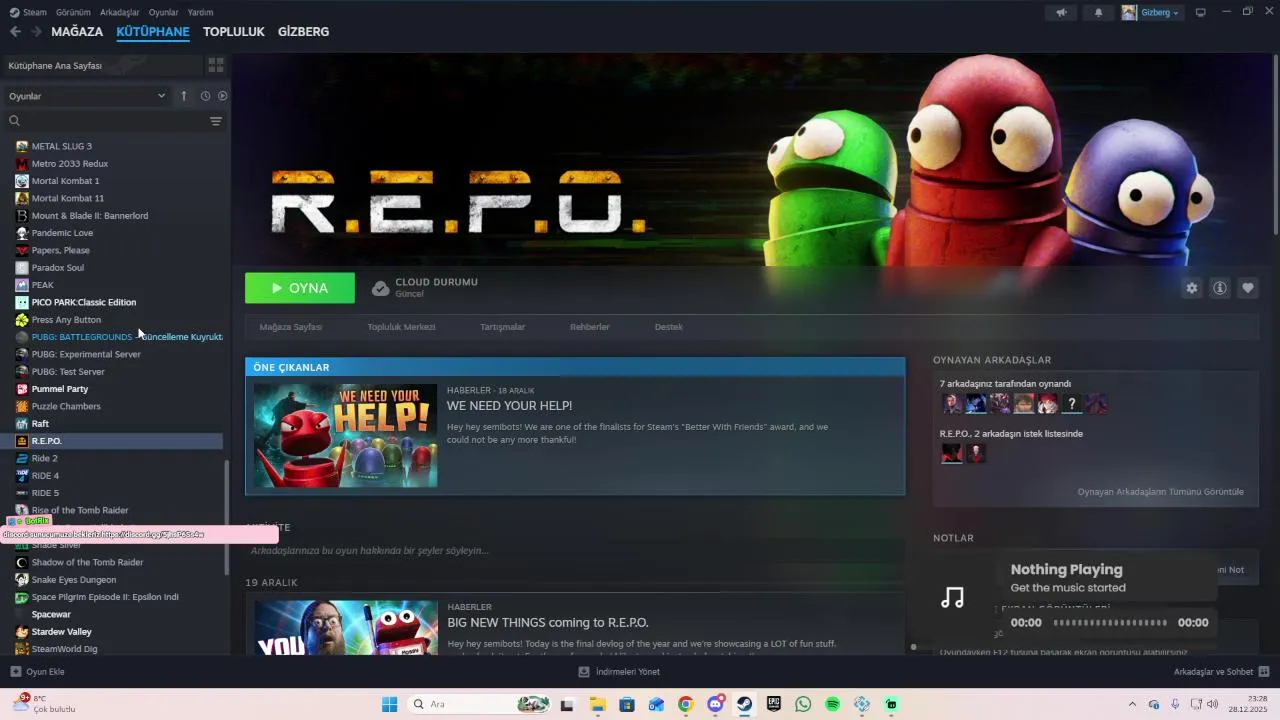The width and height of the screenshot is (1280, 720).
Task: Open the Görünüm menu
Action: click(x=73, y=12)
